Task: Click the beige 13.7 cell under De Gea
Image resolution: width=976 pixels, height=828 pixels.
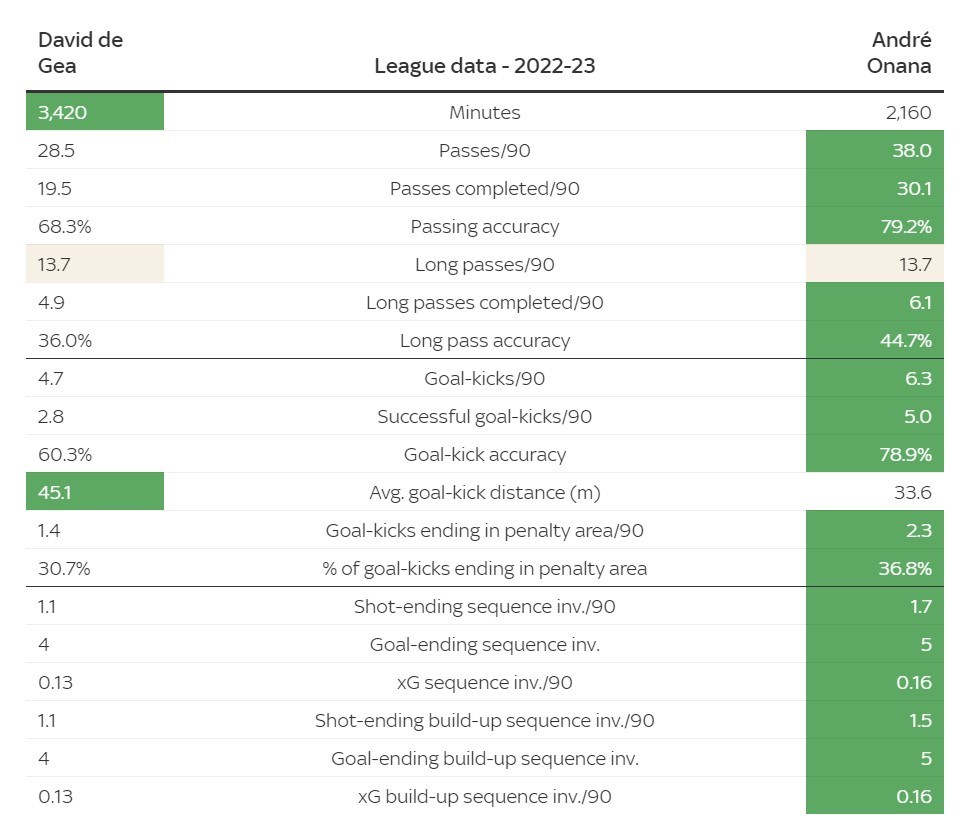Action: pos(95,265)
